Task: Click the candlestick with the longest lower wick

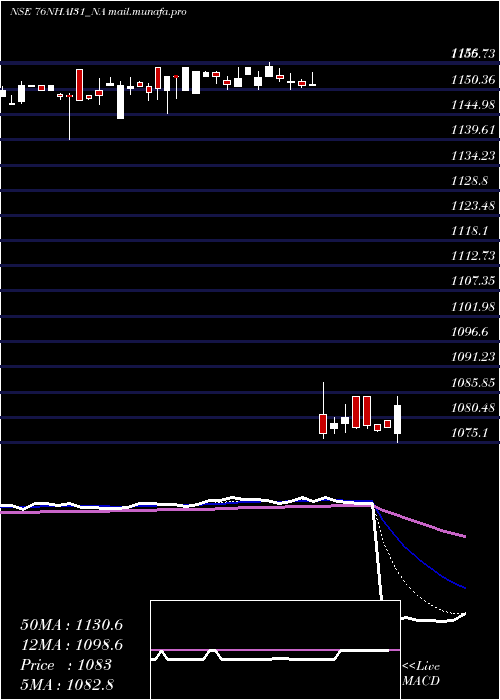Action: [x=69, y=116]
